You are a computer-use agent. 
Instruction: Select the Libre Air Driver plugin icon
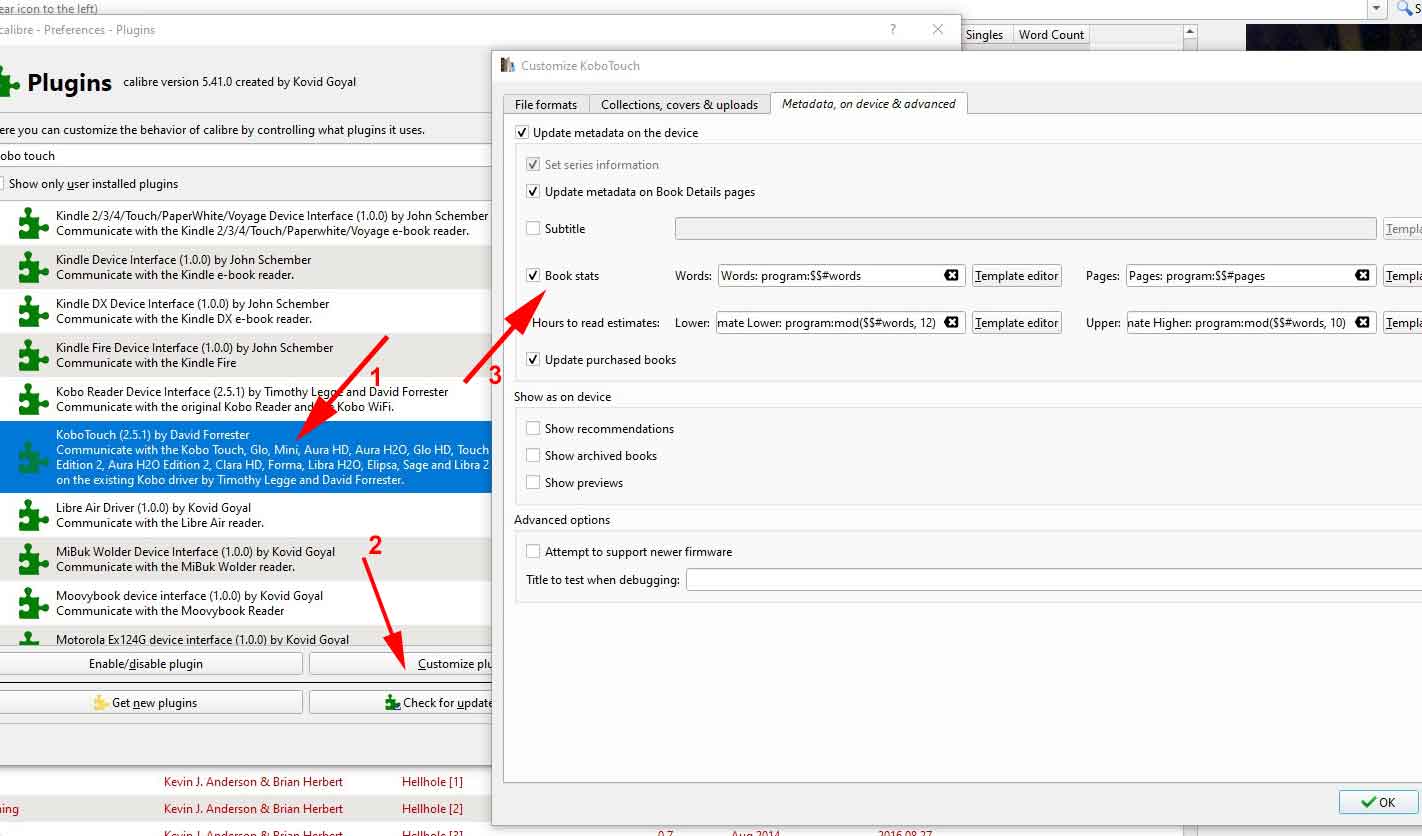[34, 515]
